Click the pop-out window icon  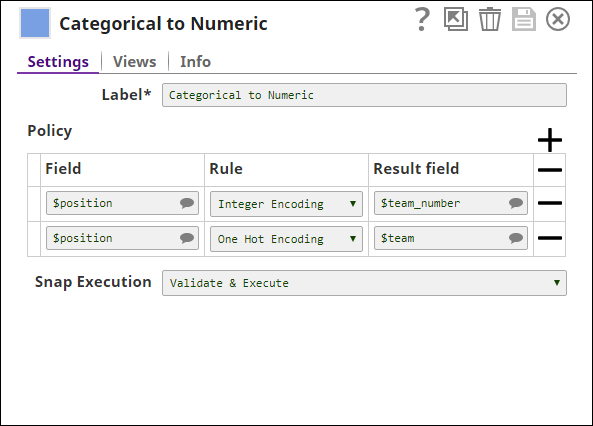(x=456, y=19)
